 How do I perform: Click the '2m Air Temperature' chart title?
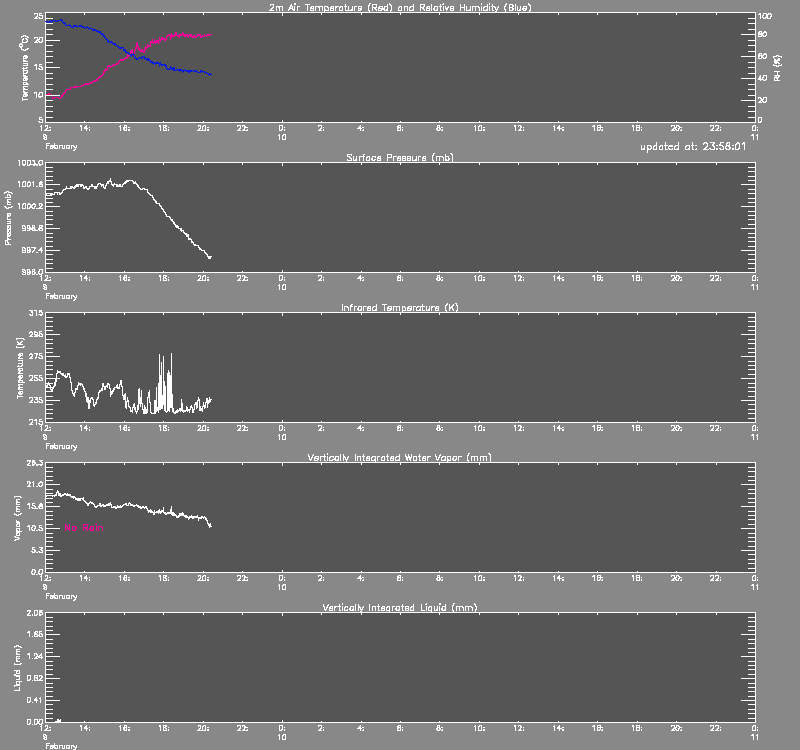399,7
